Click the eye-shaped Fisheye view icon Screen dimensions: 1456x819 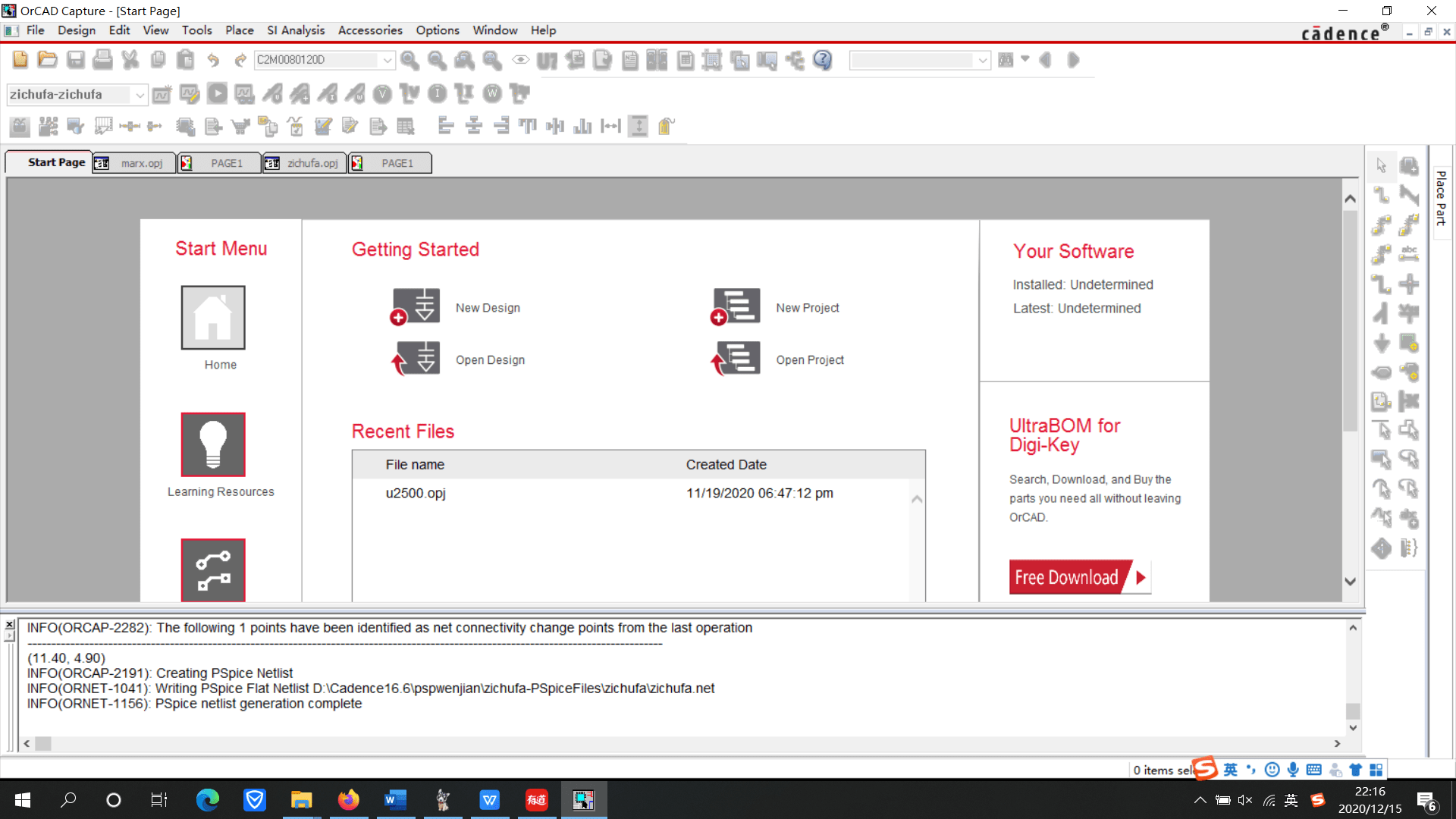520,60
